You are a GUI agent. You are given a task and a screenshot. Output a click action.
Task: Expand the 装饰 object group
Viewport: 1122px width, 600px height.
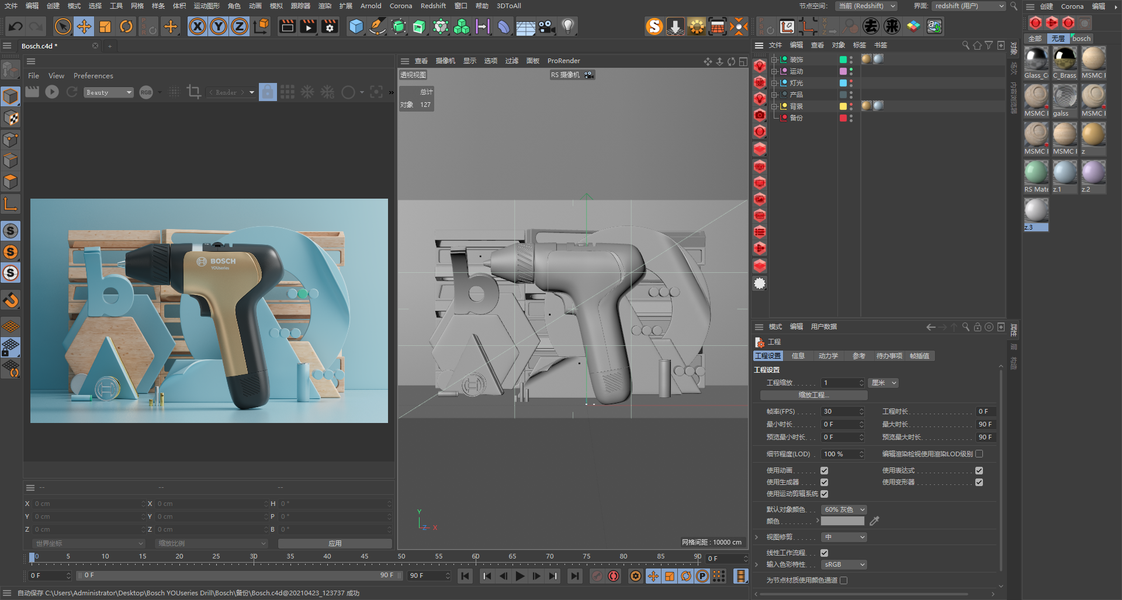(x=774, y=59)
